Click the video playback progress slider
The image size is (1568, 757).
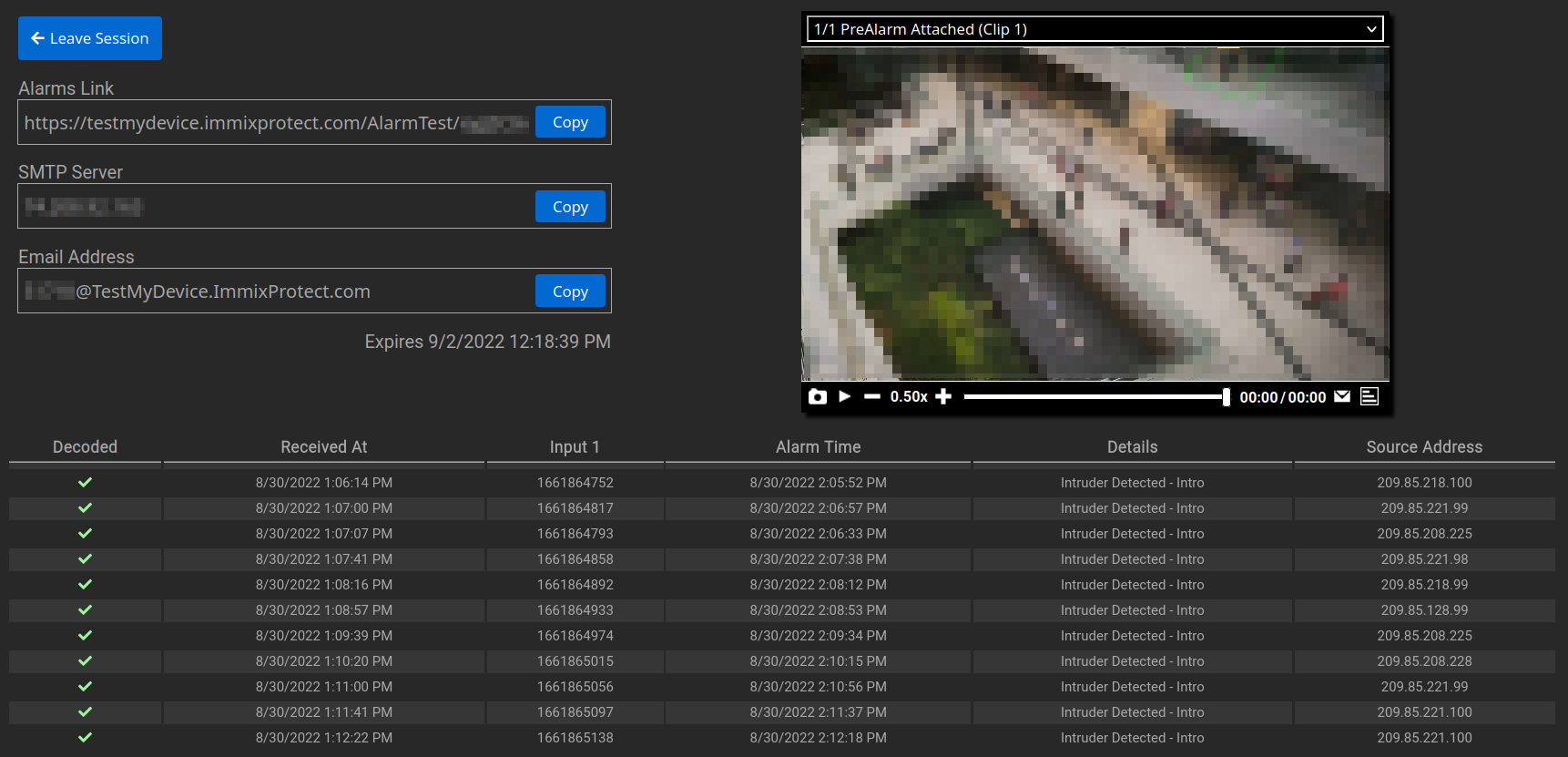1093,396
